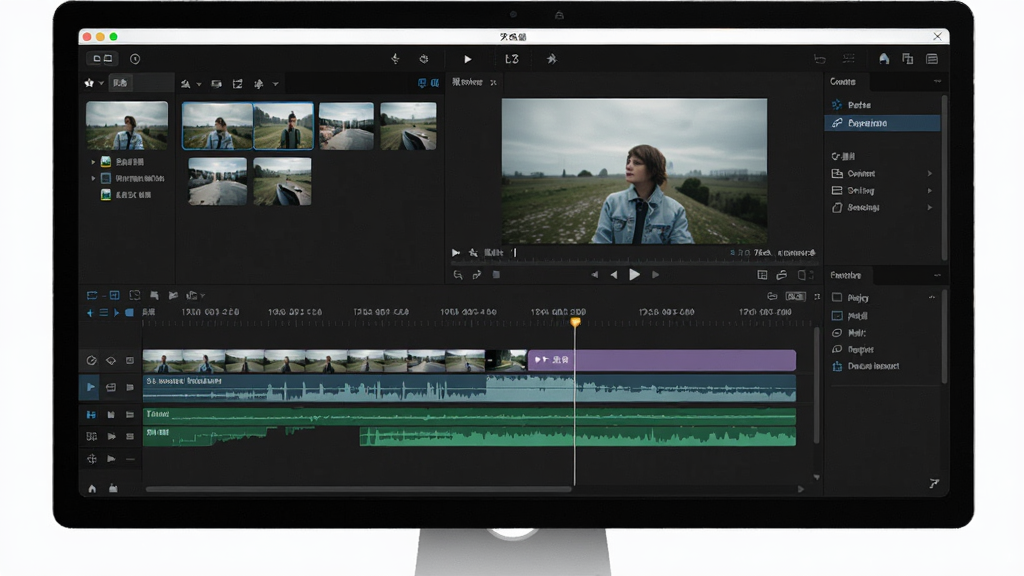This screenshot has width=1024, height=576.
Task: Click the crop-frame icon in the media browser toolbar
Action: coord(238,84)
